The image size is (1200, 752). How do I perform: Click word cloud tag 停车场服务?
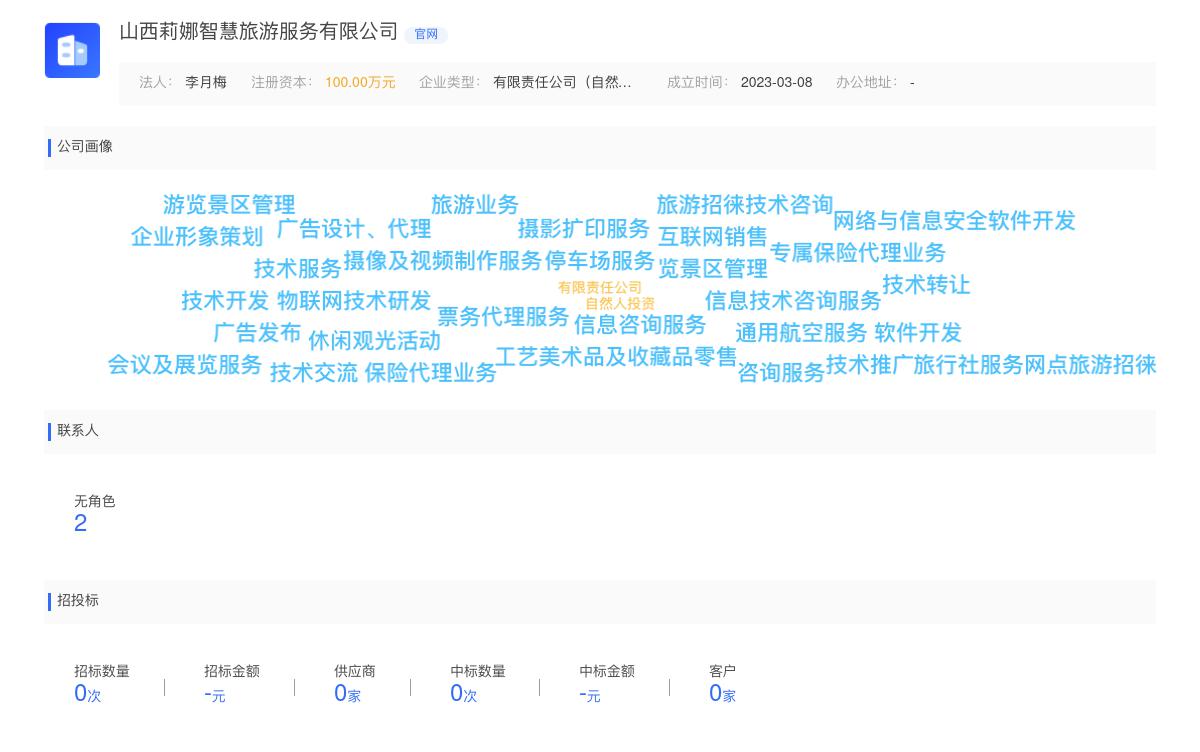(x=600, y=261)
